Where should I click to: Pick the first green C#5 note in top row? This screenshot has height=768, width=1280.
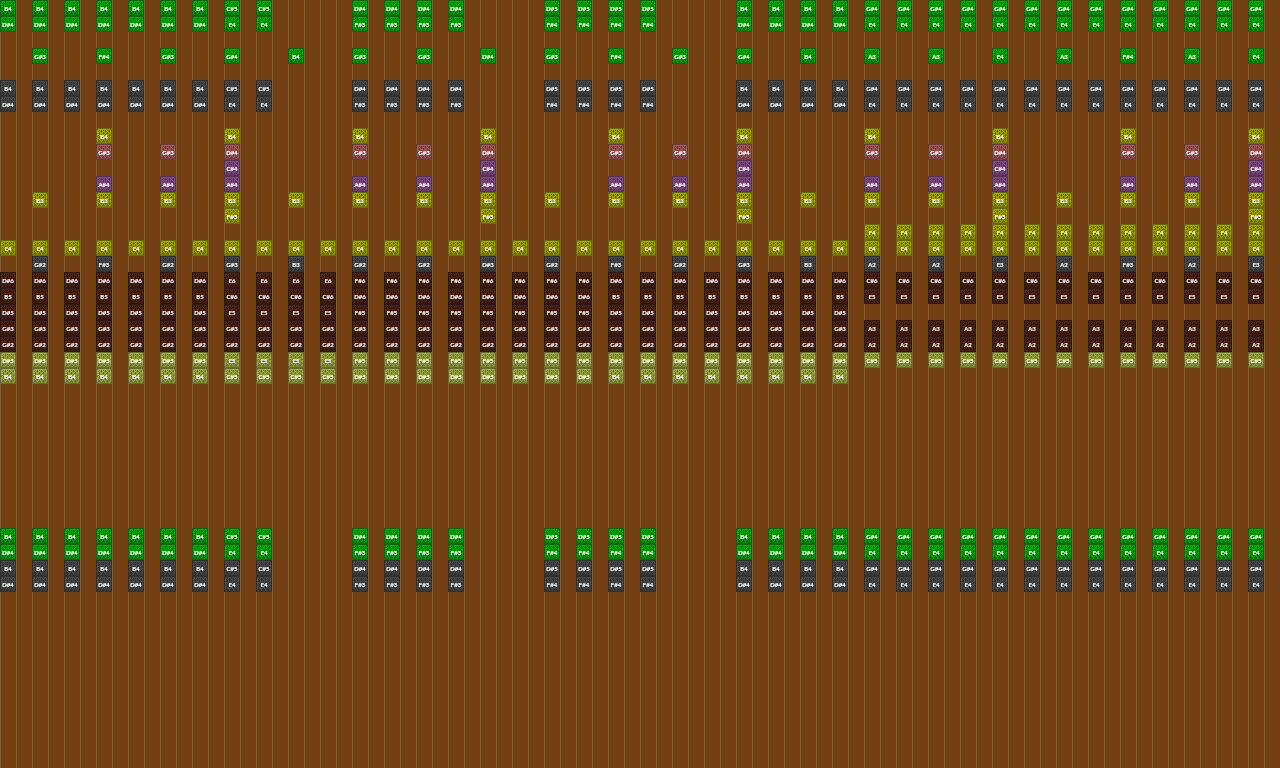coord(232,8)
